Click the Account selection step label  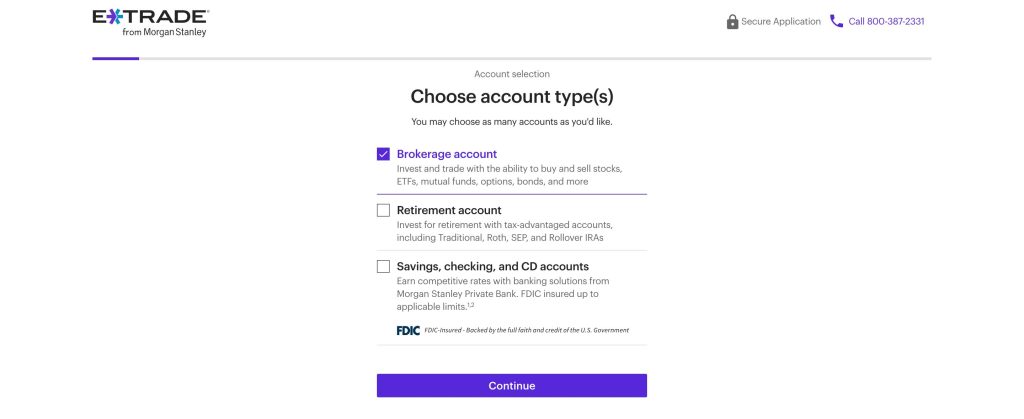[x=511, y=74]
